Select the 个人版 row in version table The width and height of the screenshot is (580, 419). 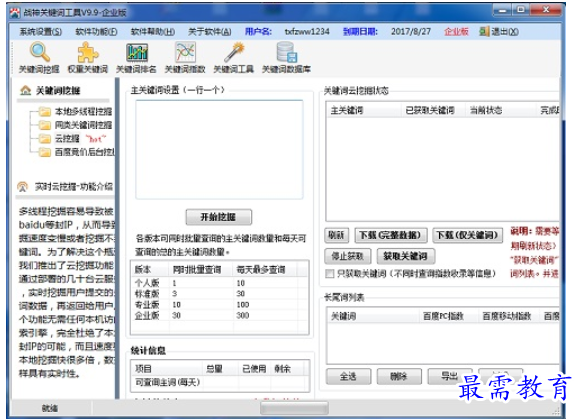[x=220, y=283]
